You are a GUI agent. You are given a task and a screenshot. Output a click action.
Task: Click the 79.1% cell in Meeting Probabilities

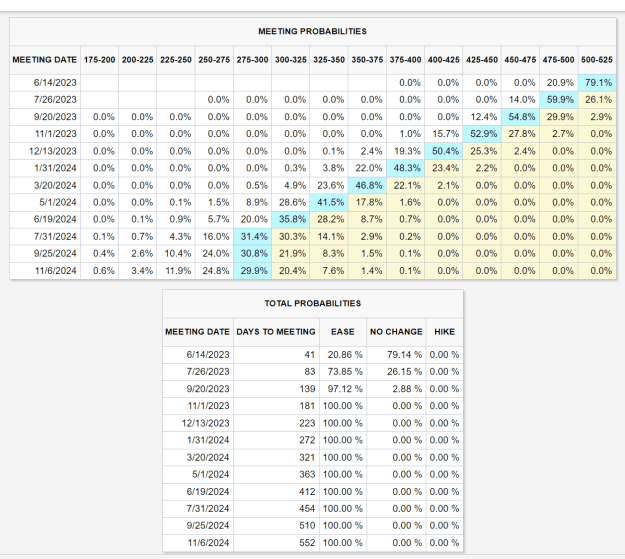coord(597,83)
